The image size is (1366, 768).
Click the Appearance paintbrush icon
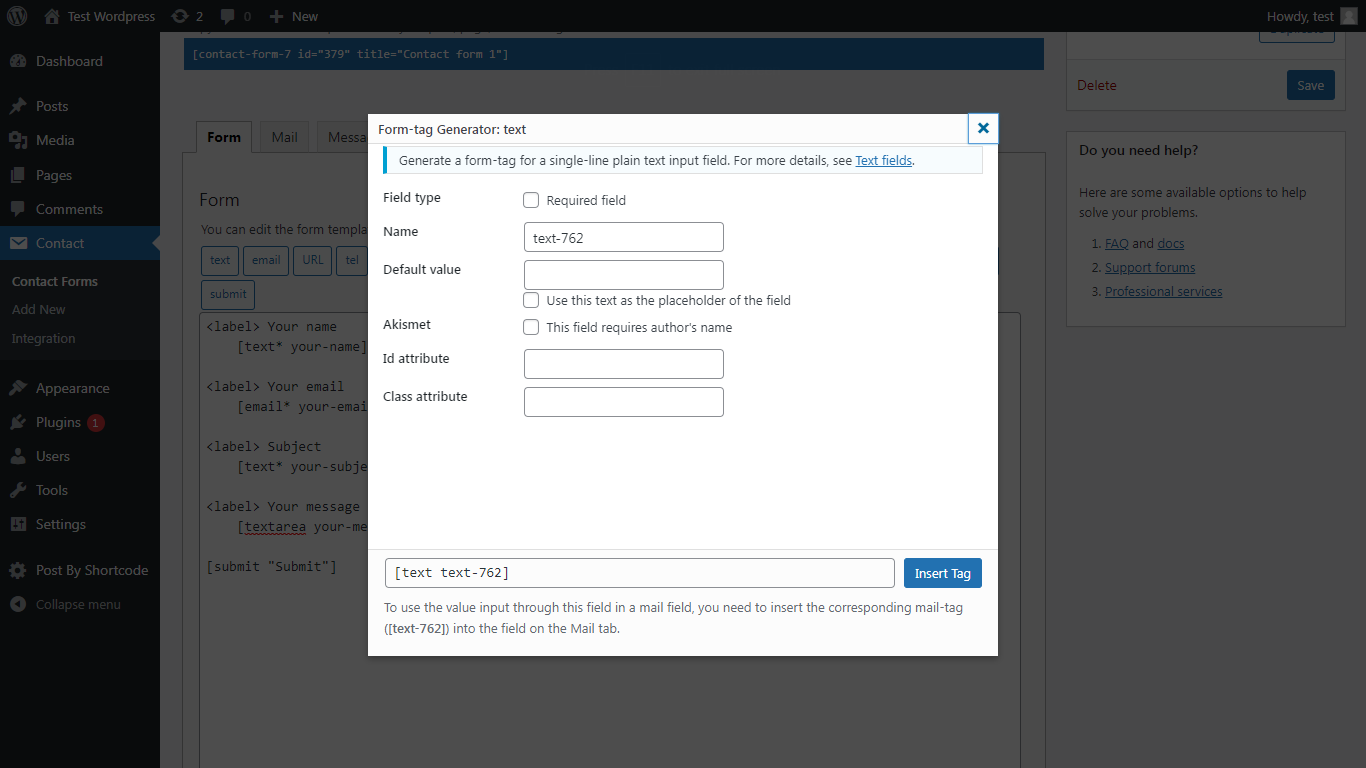(x=18, y=388)
